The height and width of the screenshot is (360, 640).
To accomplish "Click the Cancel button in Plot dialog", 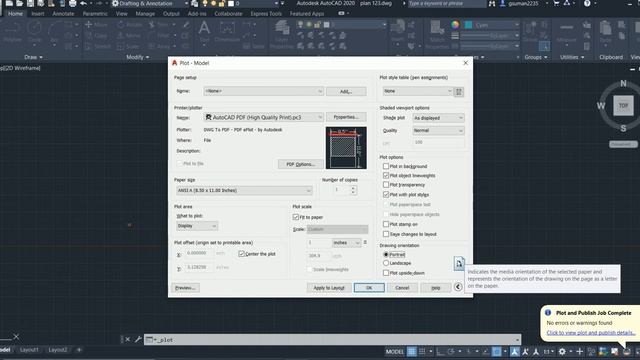I will [402, 288].
